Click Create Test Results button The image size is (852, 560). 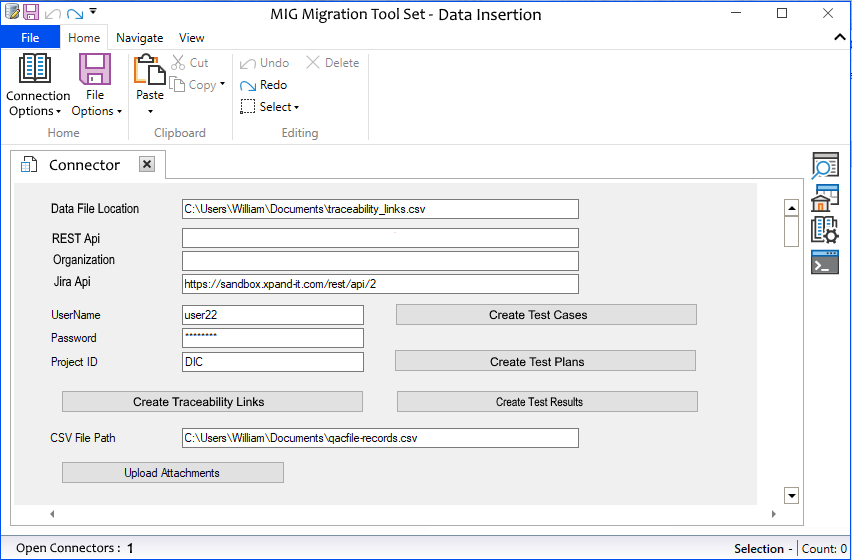[x=547, y=402]
